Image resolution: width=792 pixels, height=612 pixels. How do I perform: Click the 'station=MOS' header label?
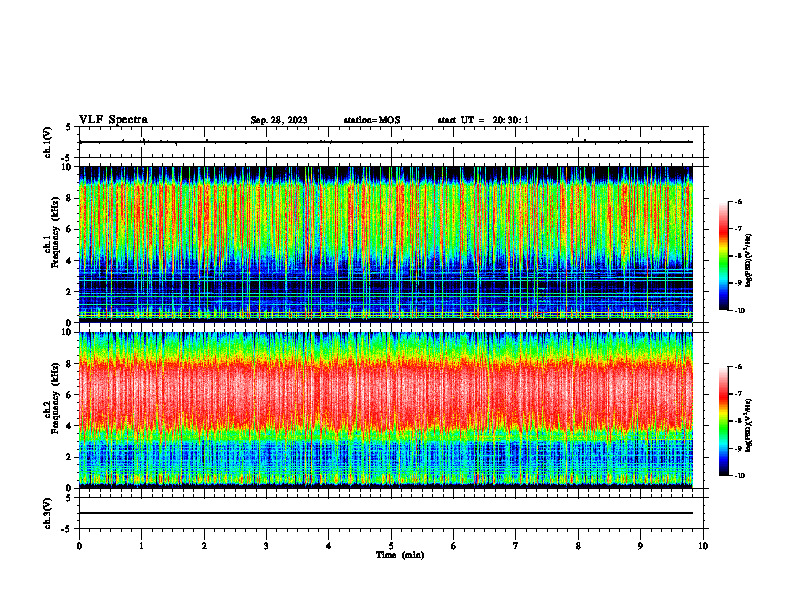(x=372, y=120)
